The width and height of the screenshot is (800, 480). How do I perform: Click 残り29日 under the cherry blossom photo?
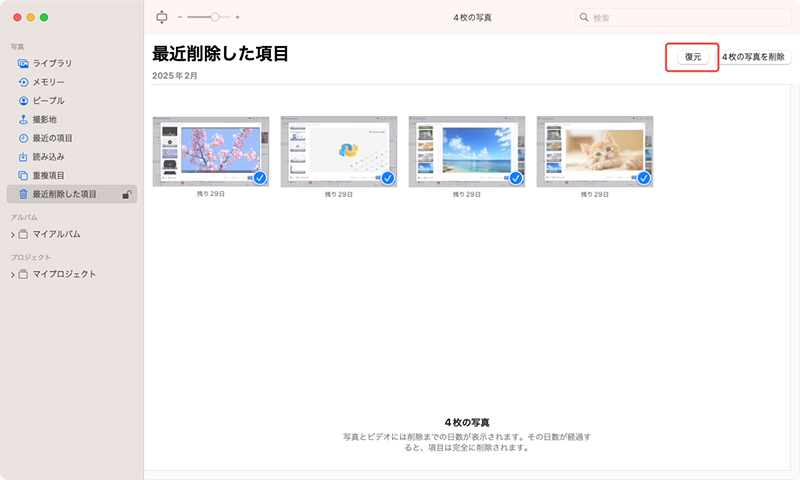[211, 194]
